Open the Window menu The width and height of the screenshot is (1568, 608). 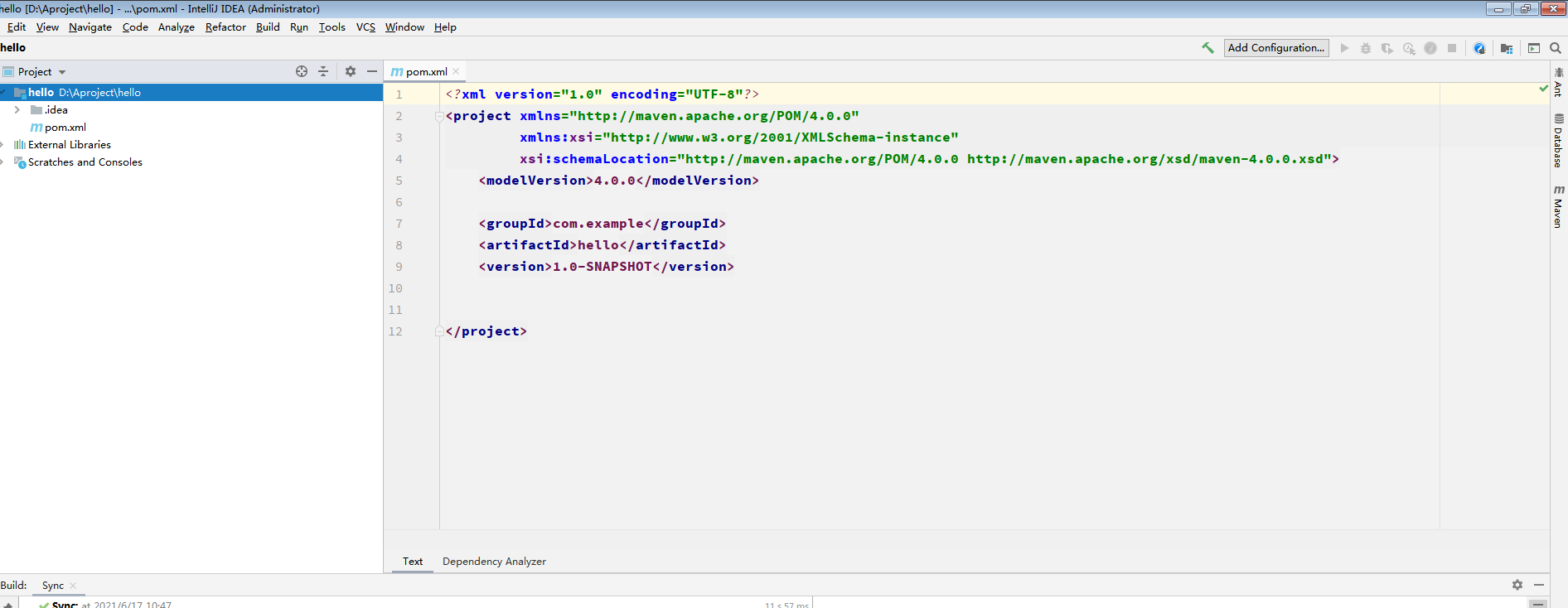pyautogui.click(x=404, y=27)
